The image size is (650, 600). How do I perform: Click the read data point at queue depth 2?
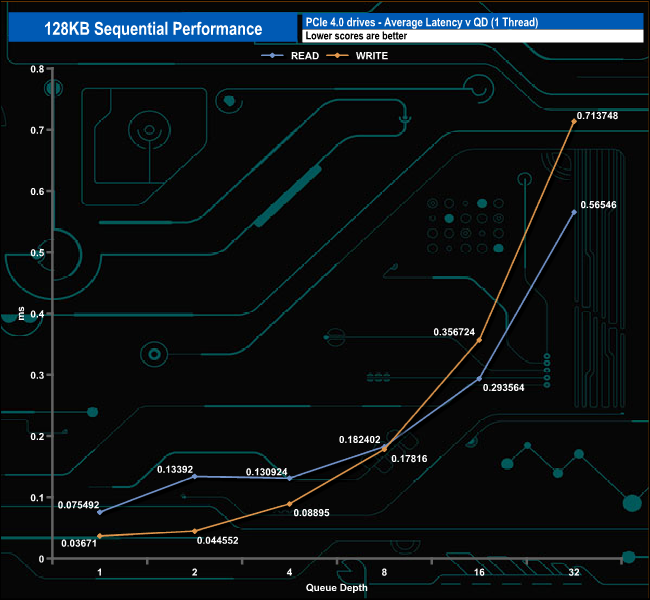tap(195, 476)
